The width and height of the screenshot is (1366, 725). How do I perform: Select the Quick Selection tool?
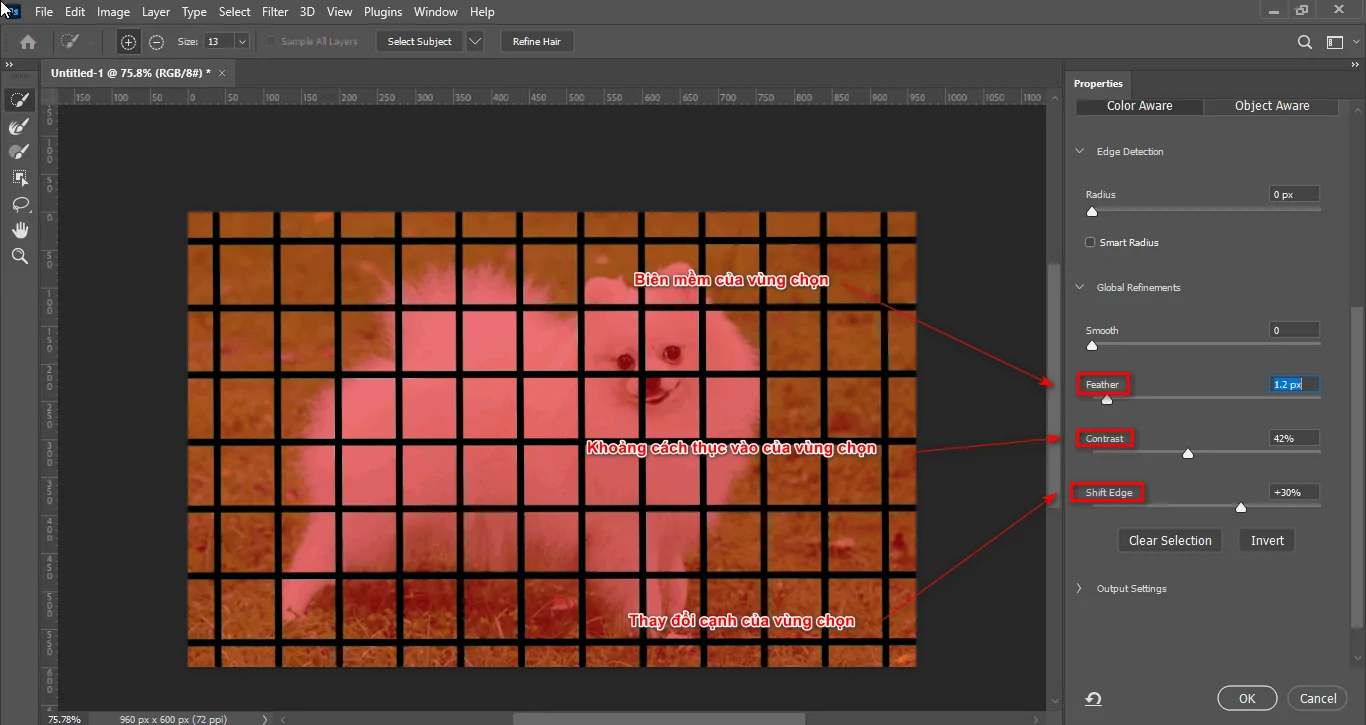coord(20,99)
